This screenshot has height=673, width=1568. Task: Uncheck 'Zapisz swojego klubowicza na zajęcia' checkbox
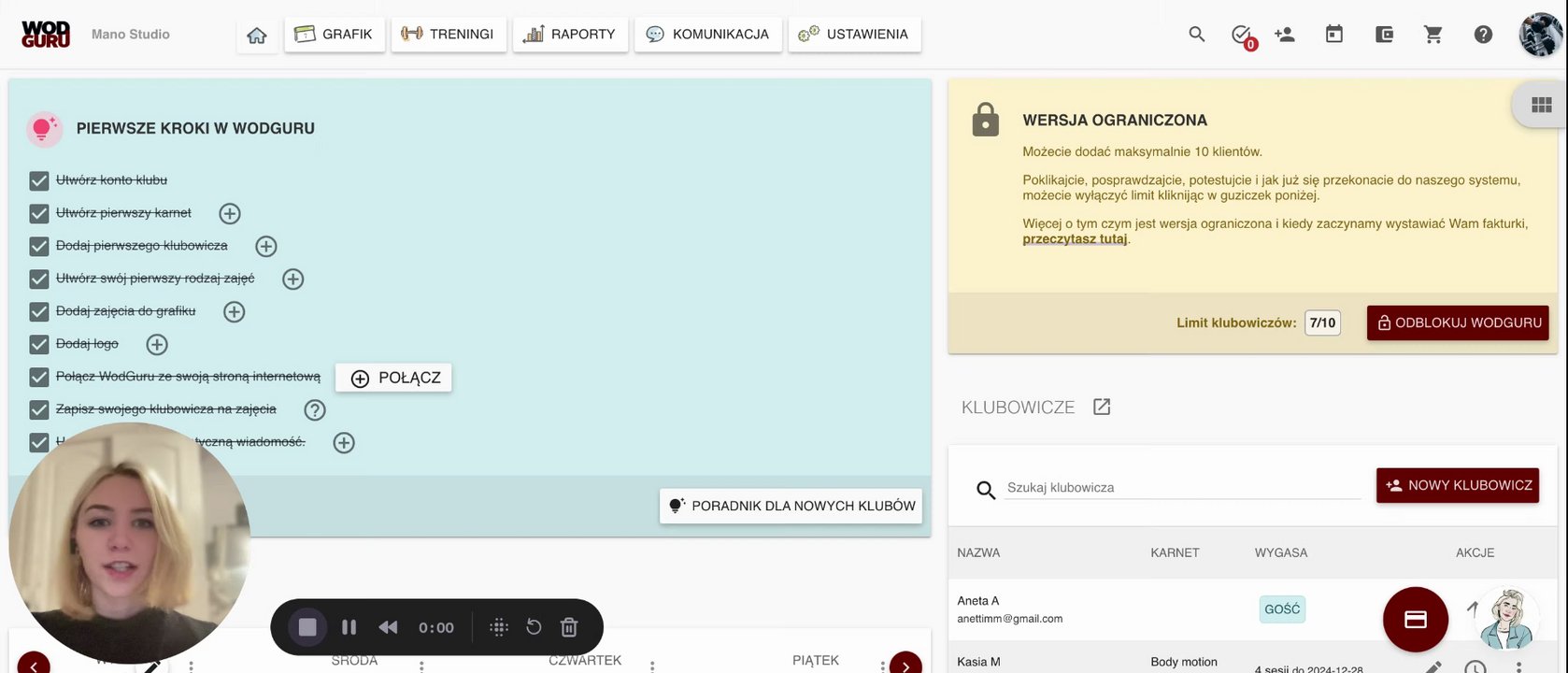(39, 409)
